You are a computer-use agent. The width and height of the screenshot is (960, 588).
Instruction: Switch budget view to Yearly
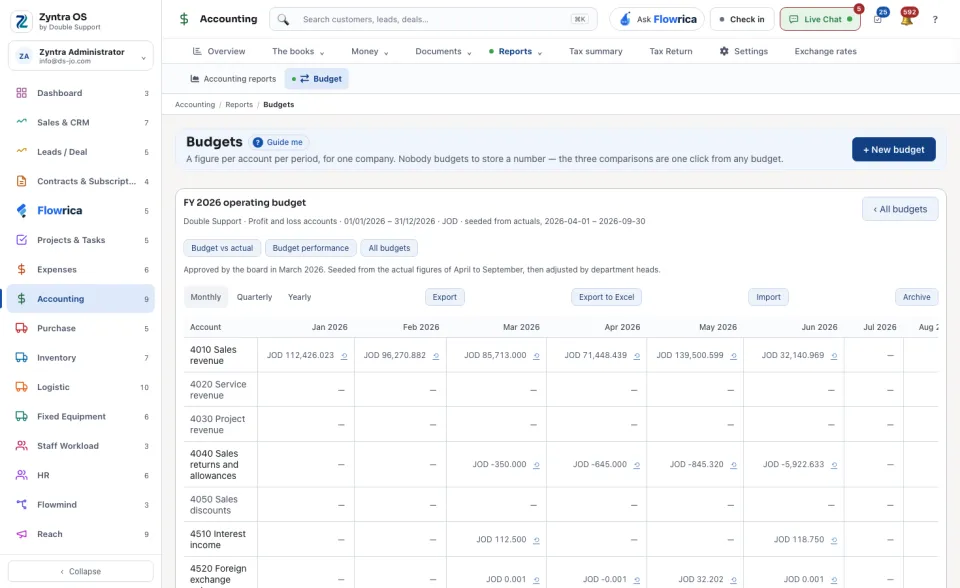click(x=299, y=297)
